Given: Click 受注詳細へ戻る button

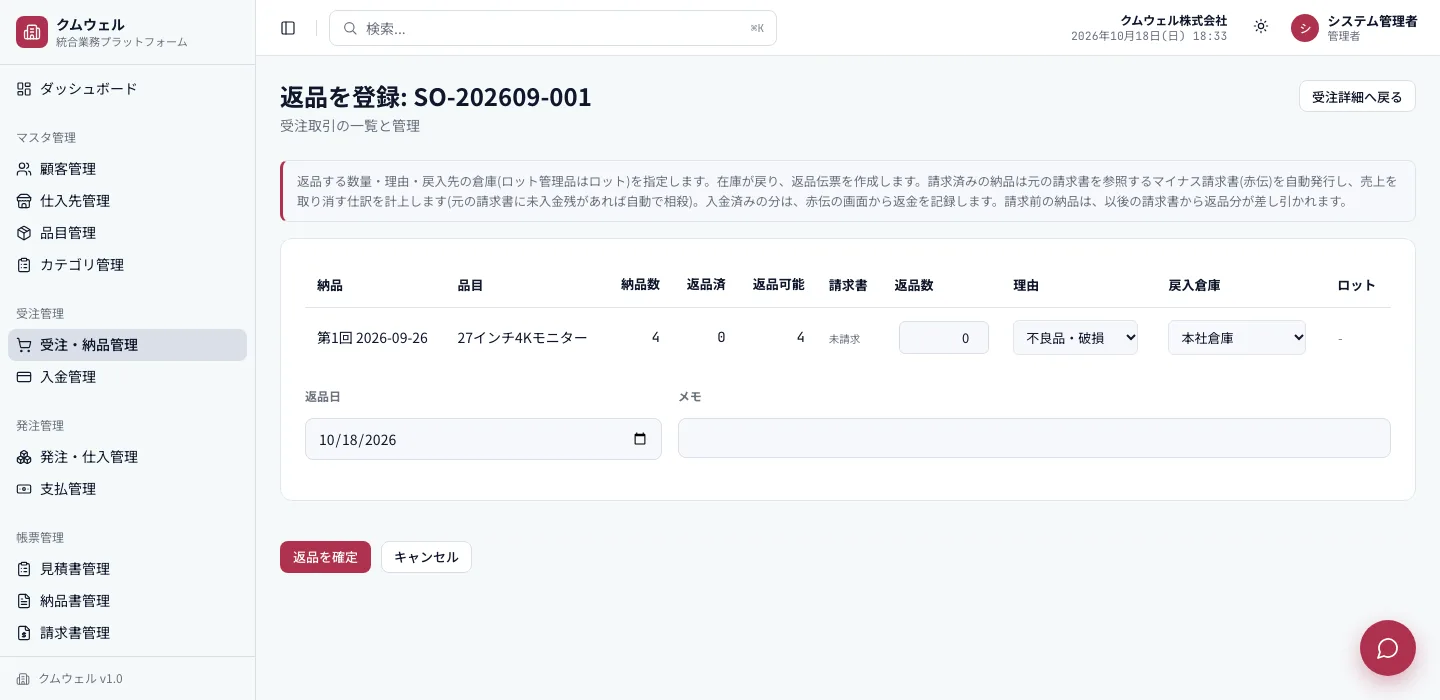Looking at the screenshot, I should pos(1357,96).
